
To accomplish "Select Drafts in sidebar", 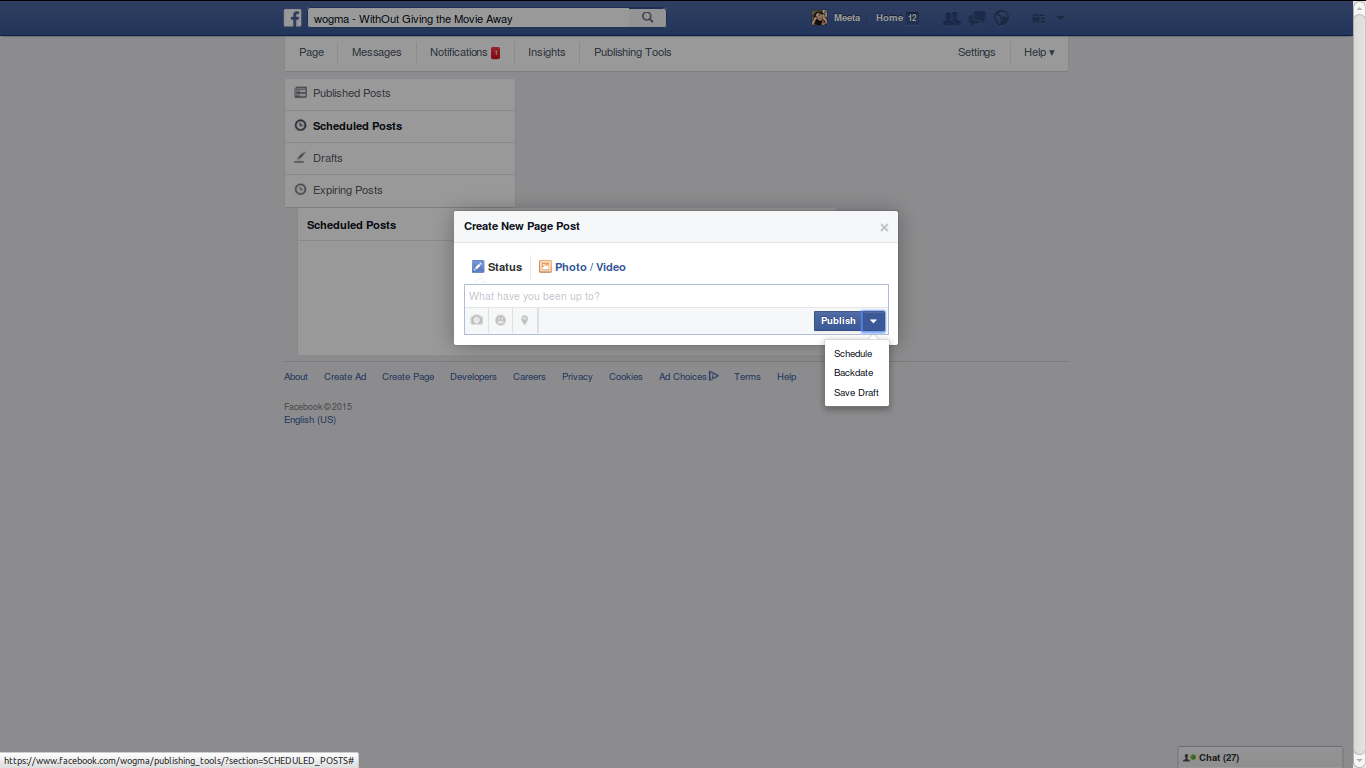I will click(x=400, y=158).
